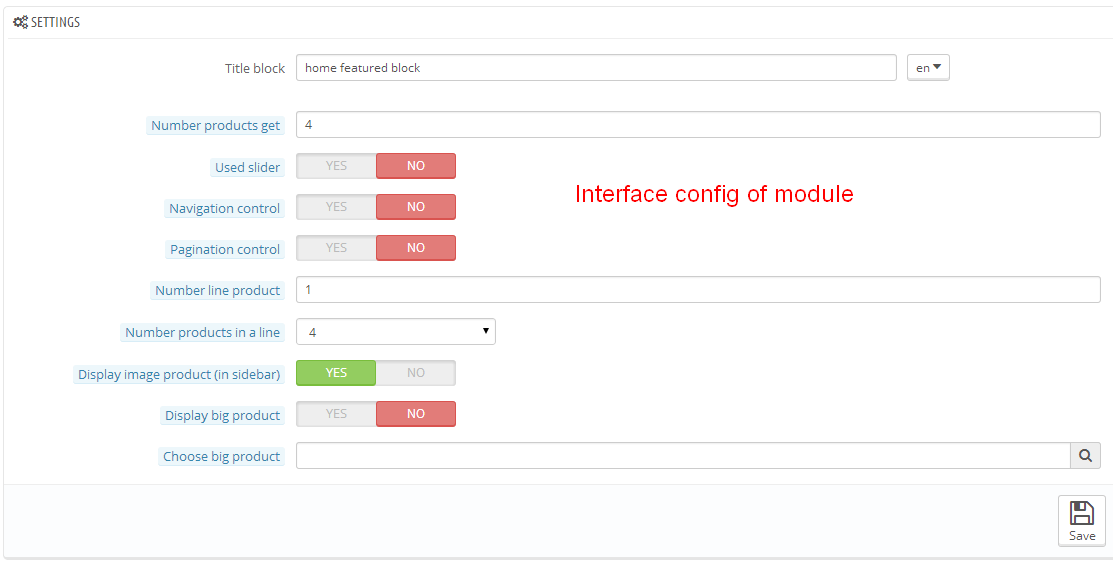Click the Title block text field

(596, 68)
